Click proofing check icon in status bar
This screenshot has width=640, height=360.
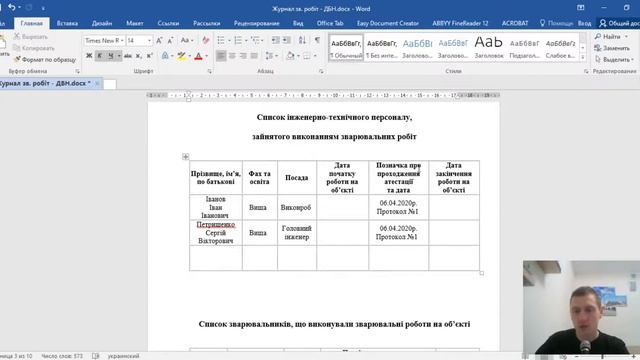pos(96,356)
